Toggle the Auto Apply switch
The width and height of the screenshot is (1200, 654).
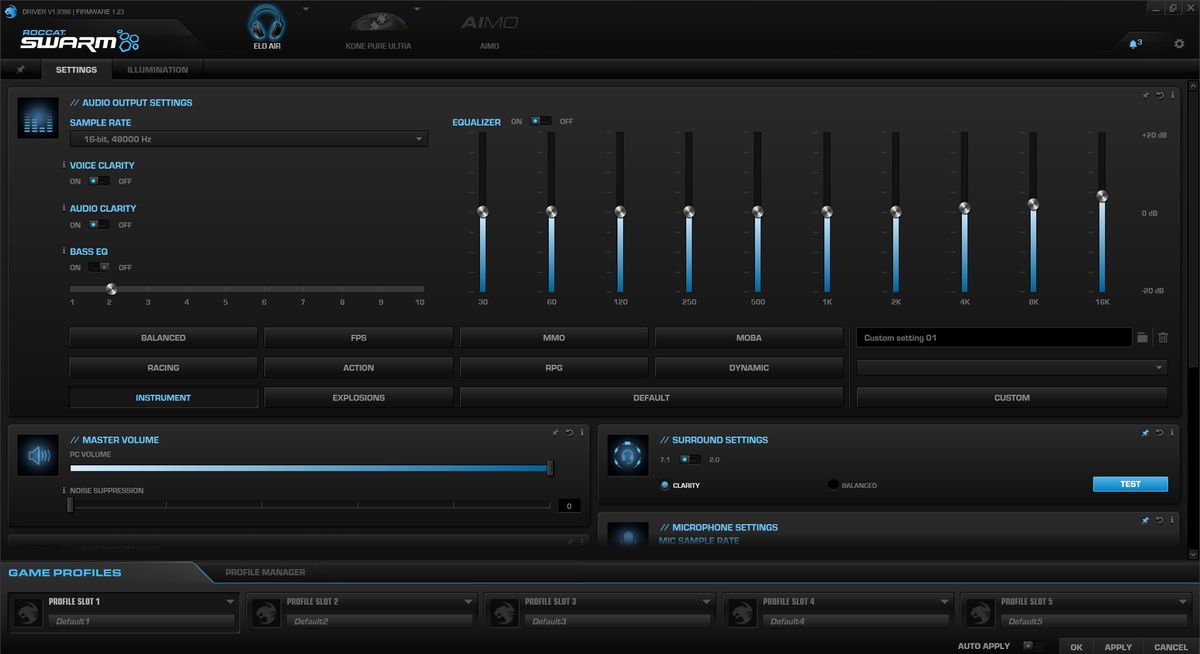pos(1034,646)
